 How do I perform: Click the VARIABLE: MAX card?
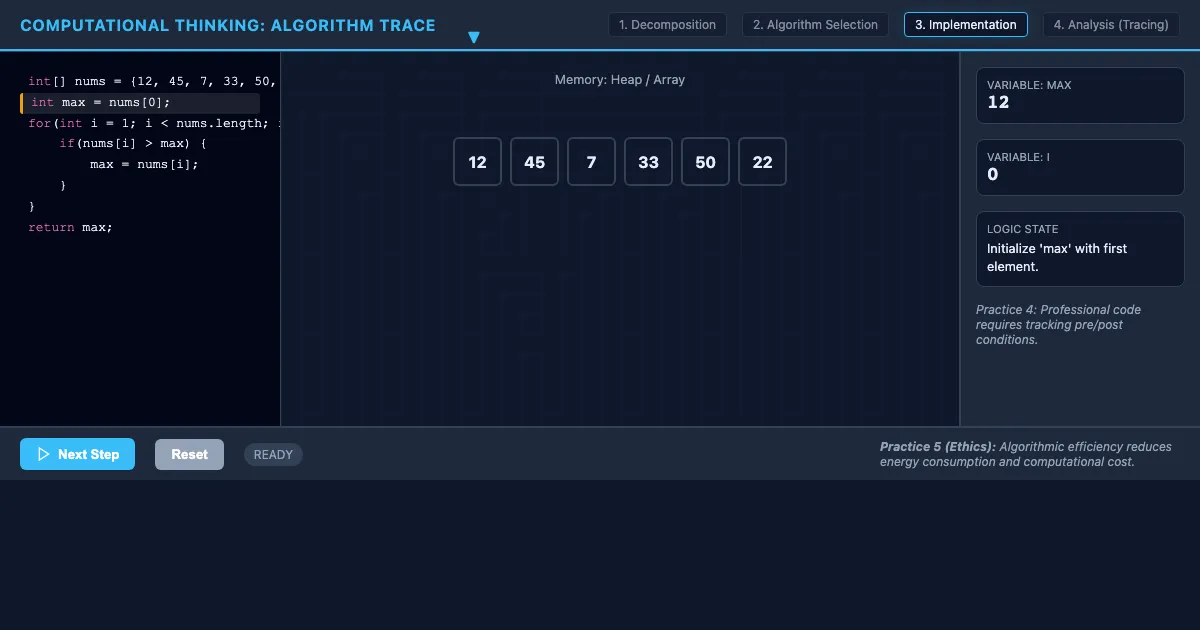pyautogui.click(x=1080, y=95)
